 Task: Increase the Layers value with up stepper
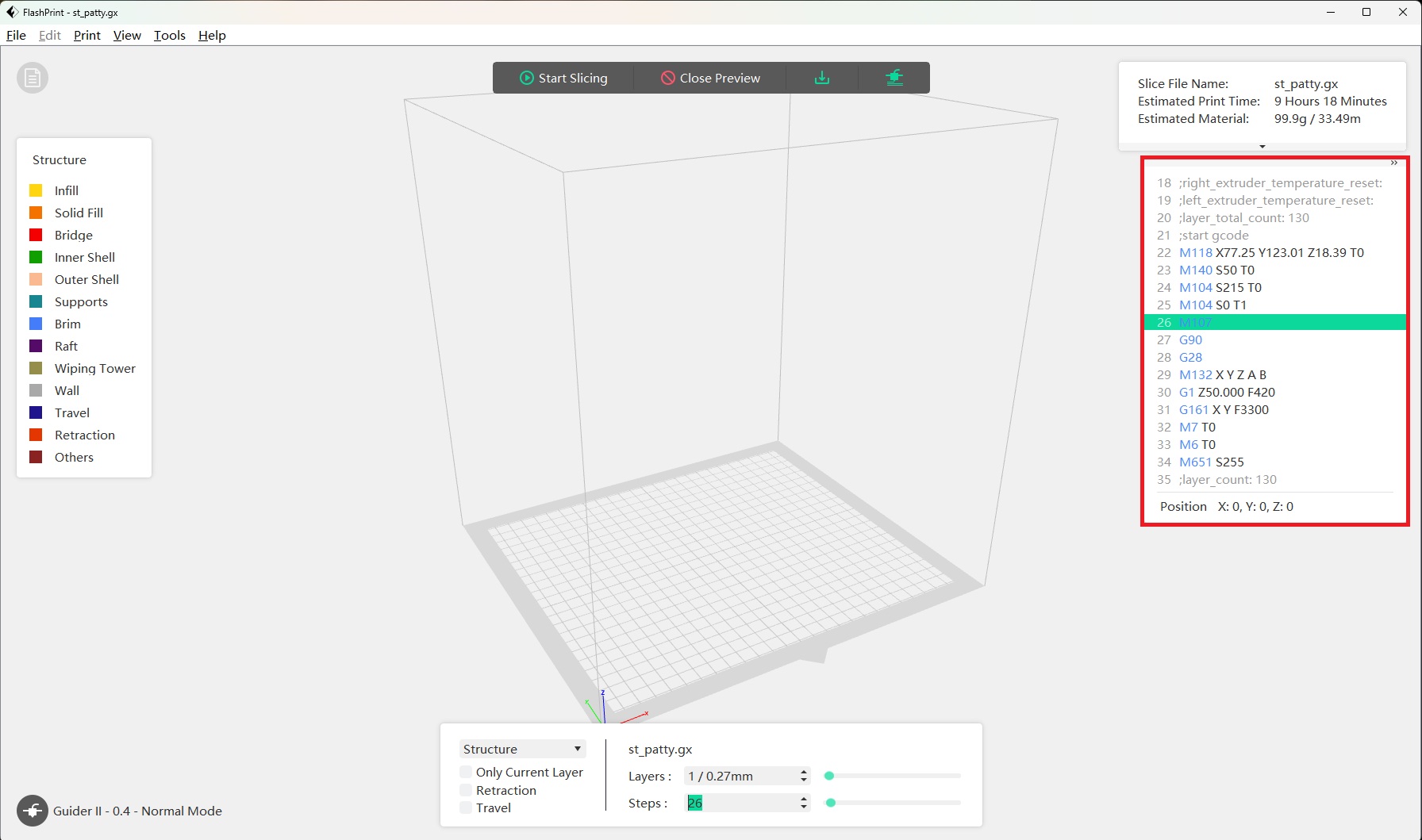click(x=804, y=772)
